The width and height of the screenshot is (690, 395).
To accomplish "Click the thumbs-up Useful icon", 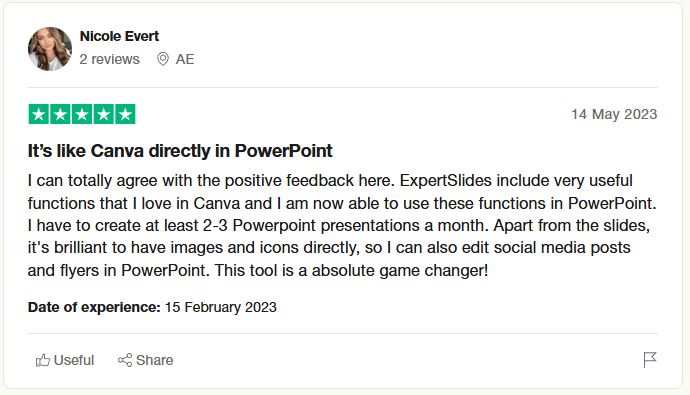I will click(x=43, y=360).
